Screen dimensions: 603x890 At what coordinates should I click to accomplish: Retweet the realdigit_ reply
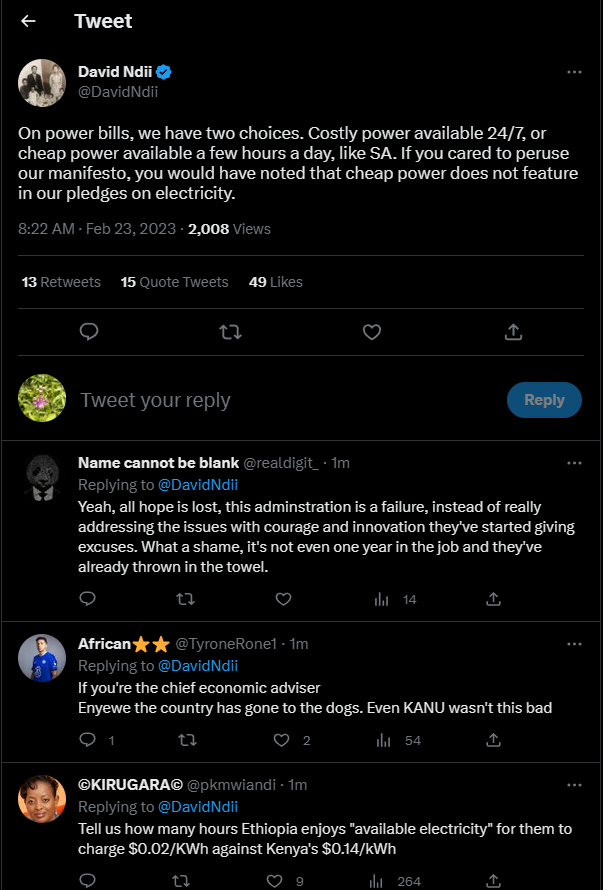185,599
